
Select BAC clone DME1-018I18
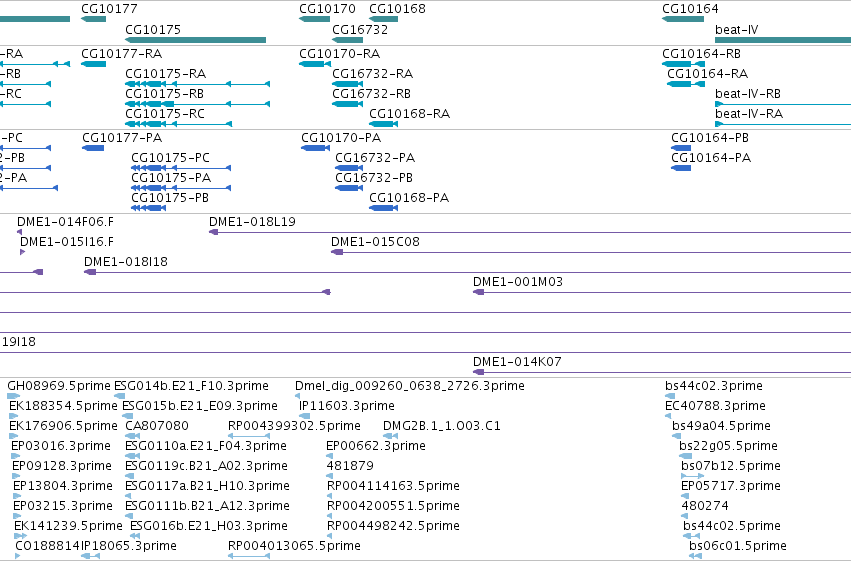coord(467,272)
